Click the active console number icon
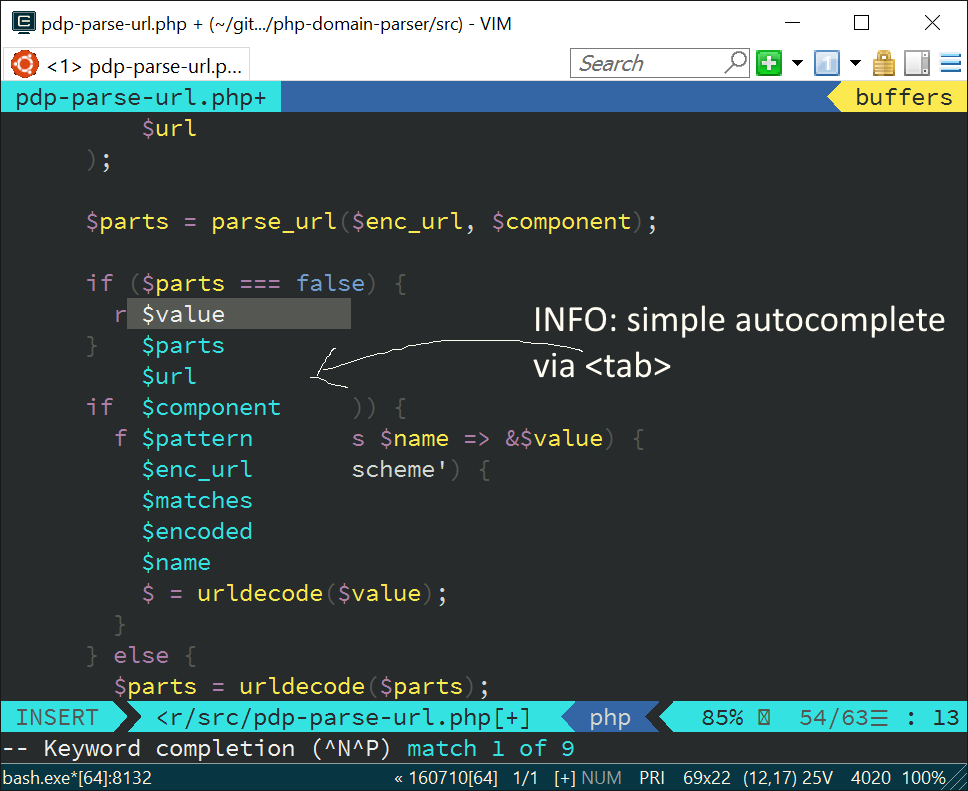 pyautogui.click(x=826, y=63)
